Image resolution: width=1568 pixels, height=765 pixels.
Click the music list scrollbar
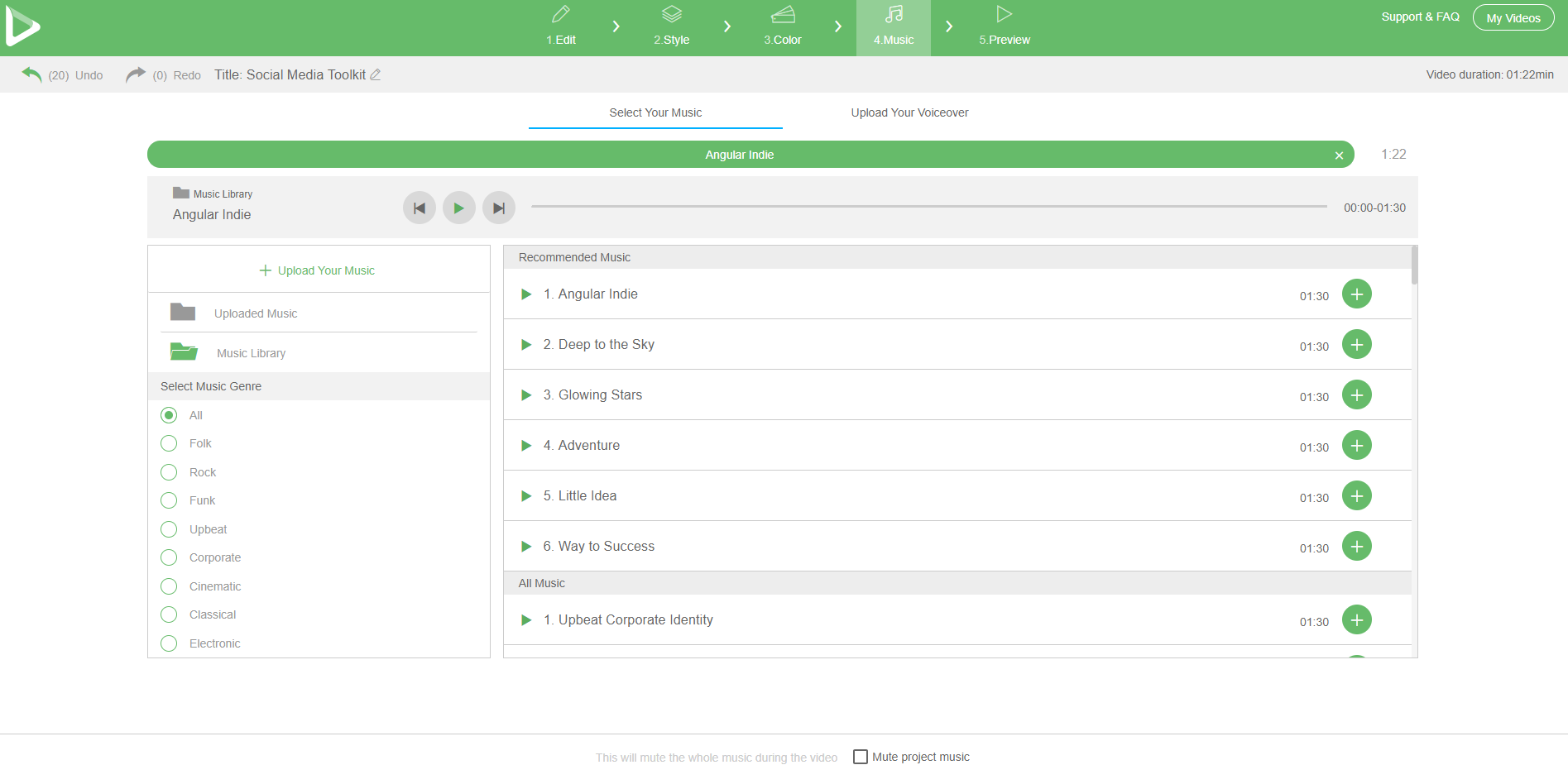click(x=1415, y=265)
